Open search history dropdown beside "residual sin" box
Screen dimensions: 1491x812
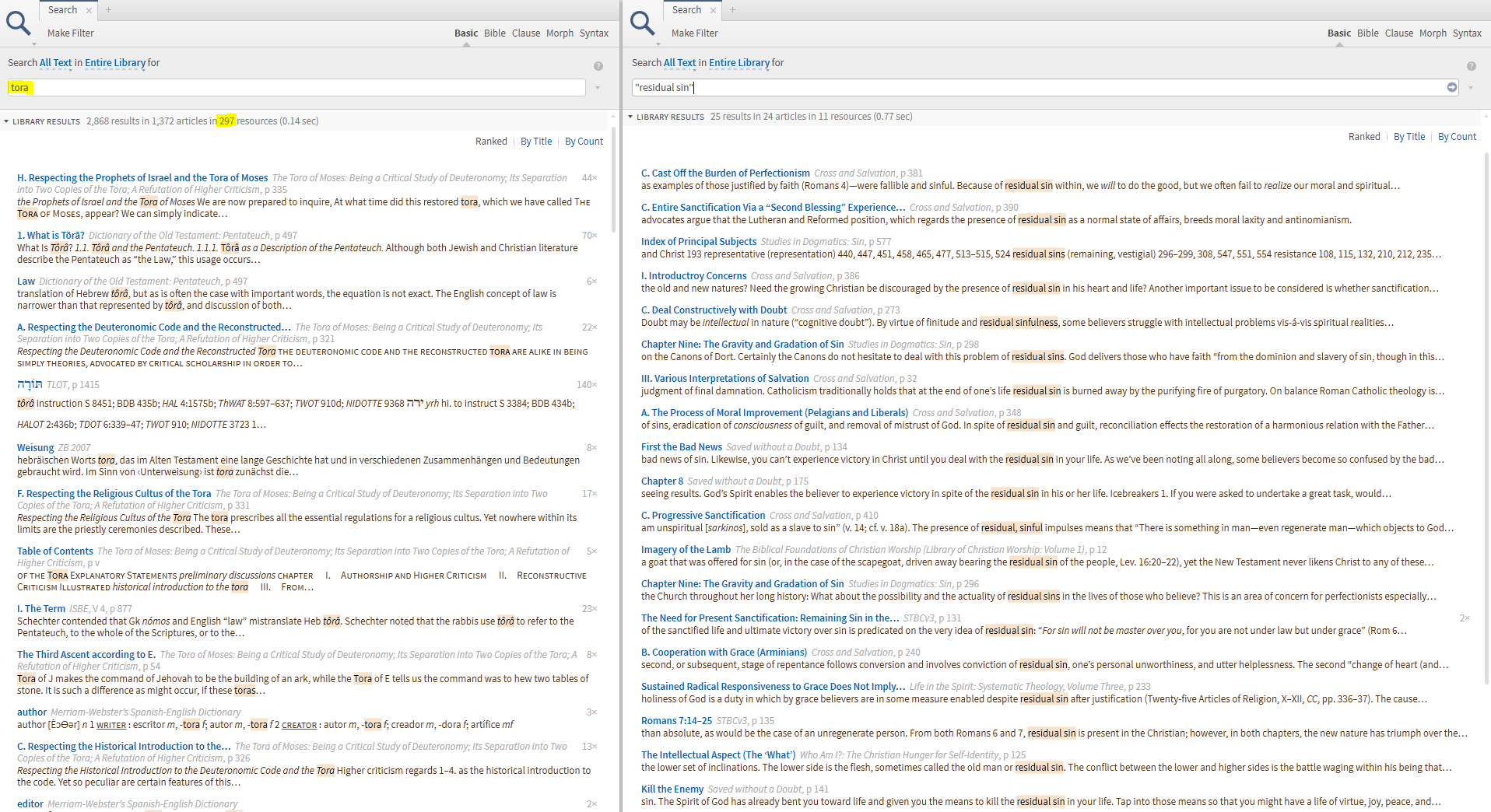coord(1471,88)
